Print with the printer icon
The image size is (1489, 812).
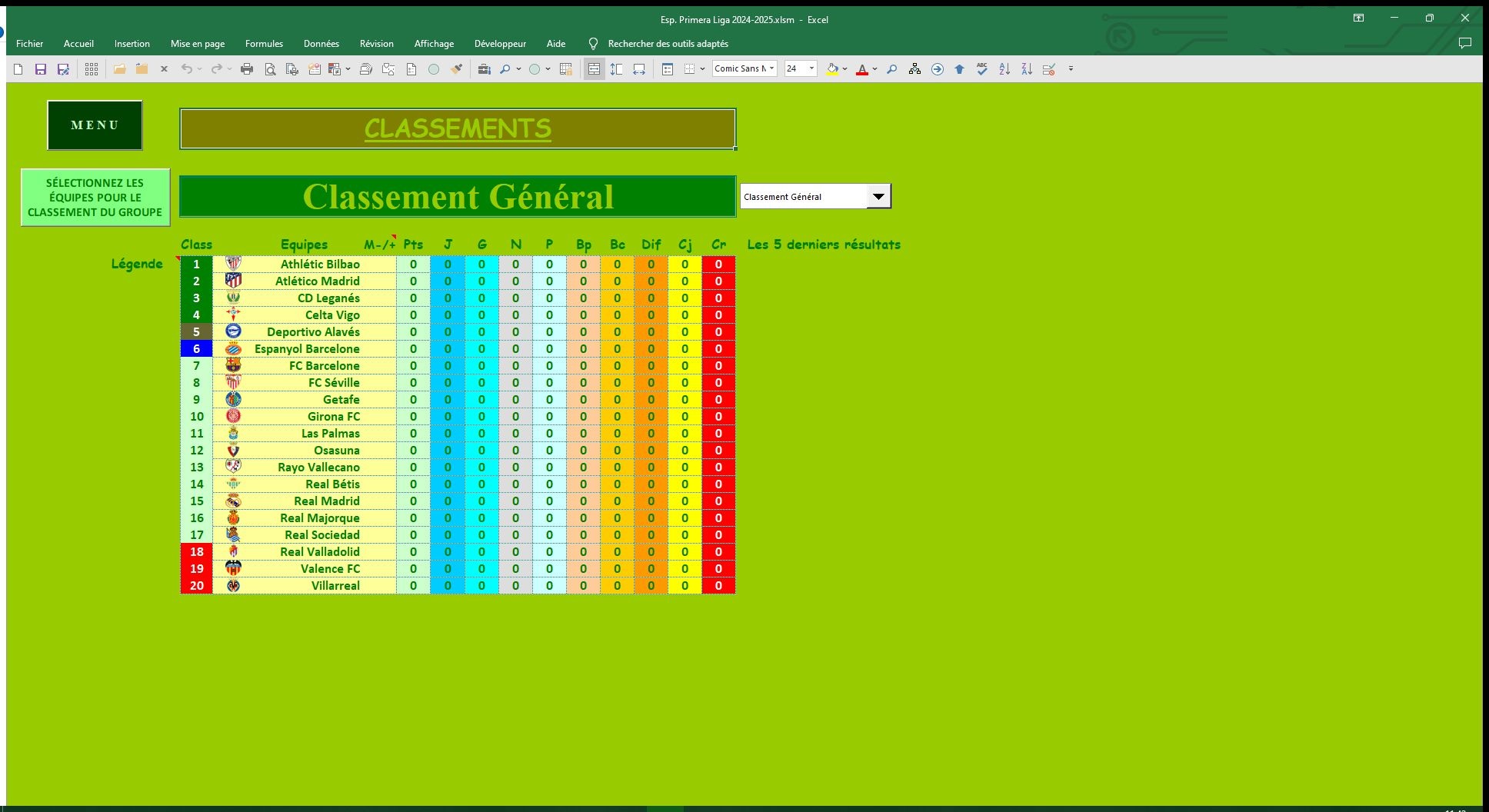(x=247, y=69)
